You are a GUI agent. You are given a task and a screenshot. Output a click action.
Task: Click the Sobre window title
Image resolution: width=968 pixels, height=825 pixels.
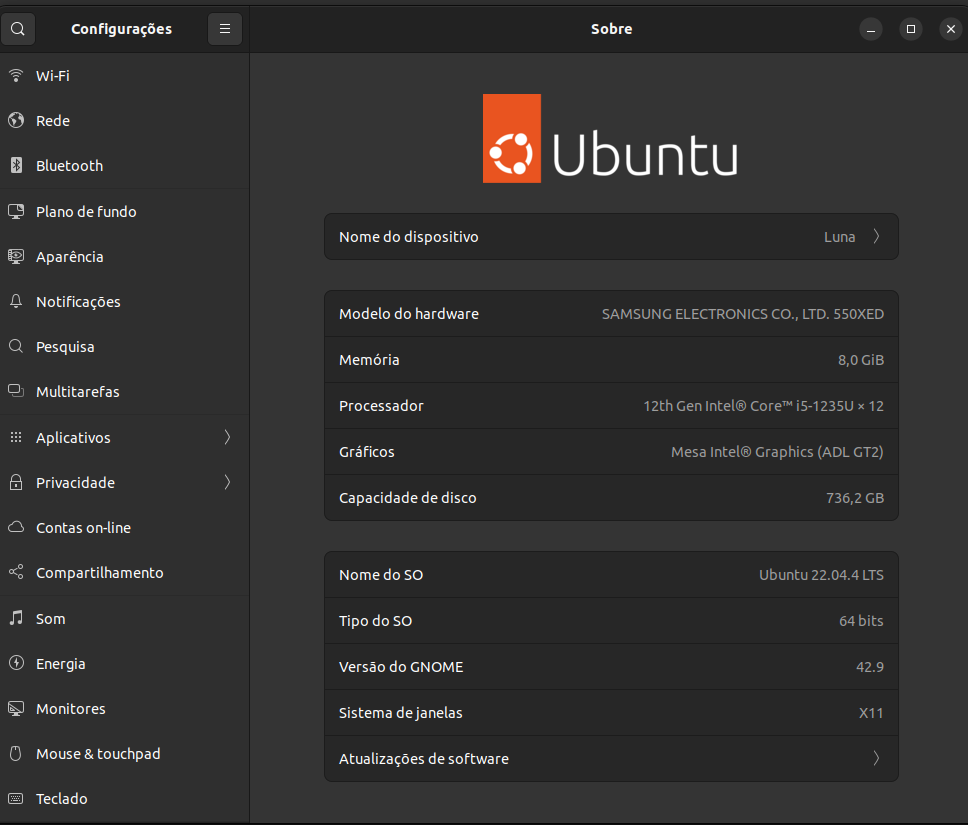point(611,29)
